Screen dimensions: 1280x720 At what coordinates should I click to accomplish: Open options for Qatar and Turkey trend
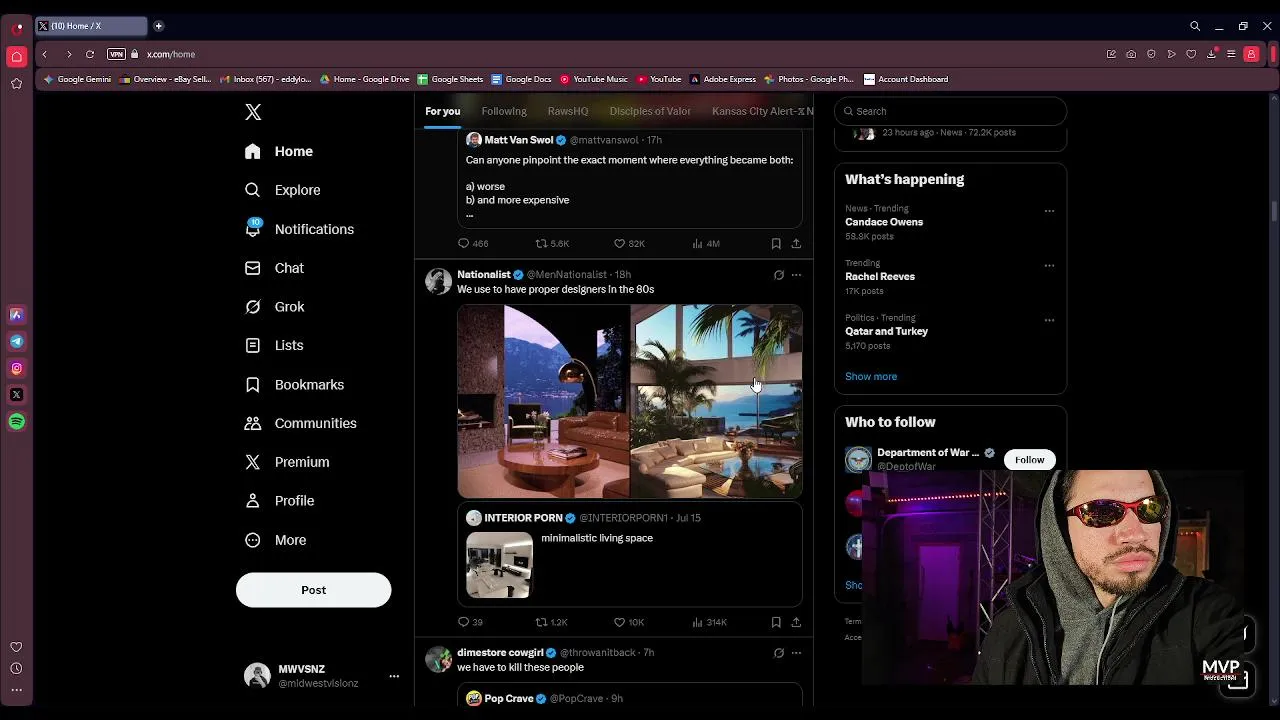(1049, 321)
